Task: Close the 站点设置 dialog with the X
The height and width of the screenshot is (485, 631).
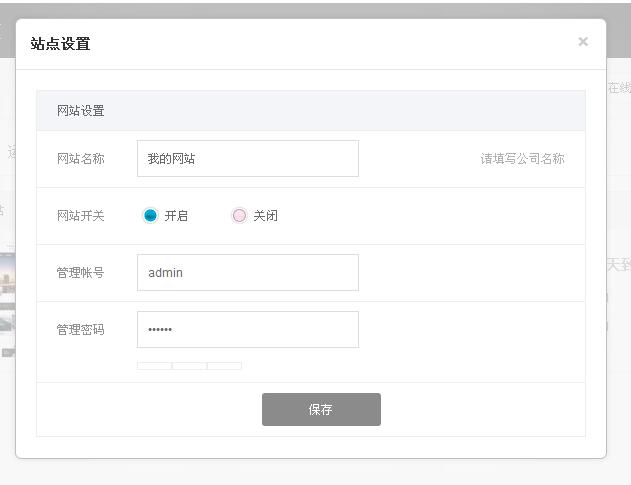Action: click(x=583, y=42)
